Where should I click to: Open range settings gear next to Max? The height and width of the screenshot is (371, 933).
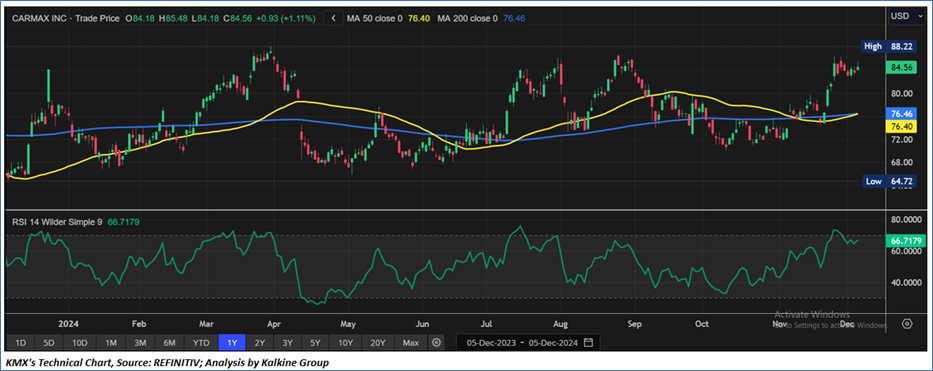437,342
